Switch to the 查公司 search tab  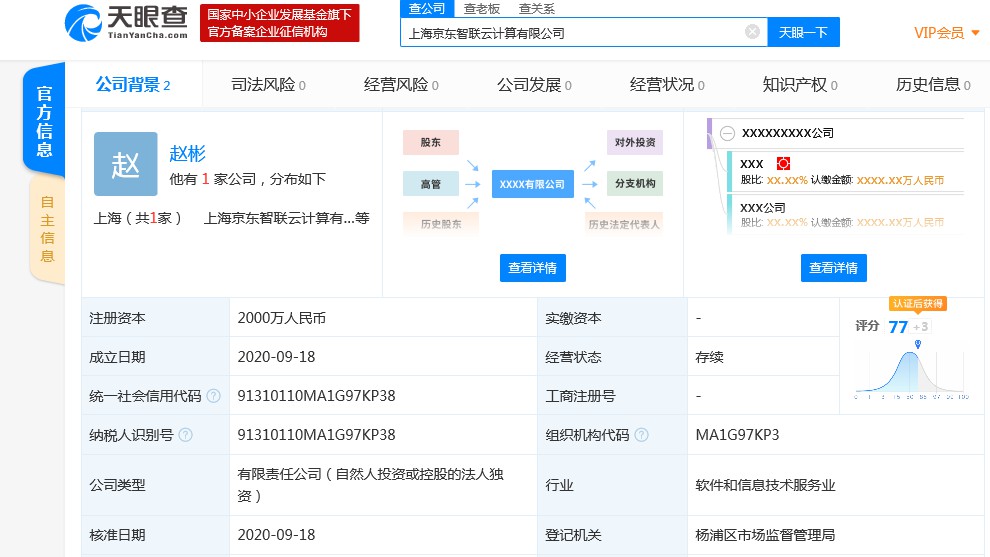427,8
